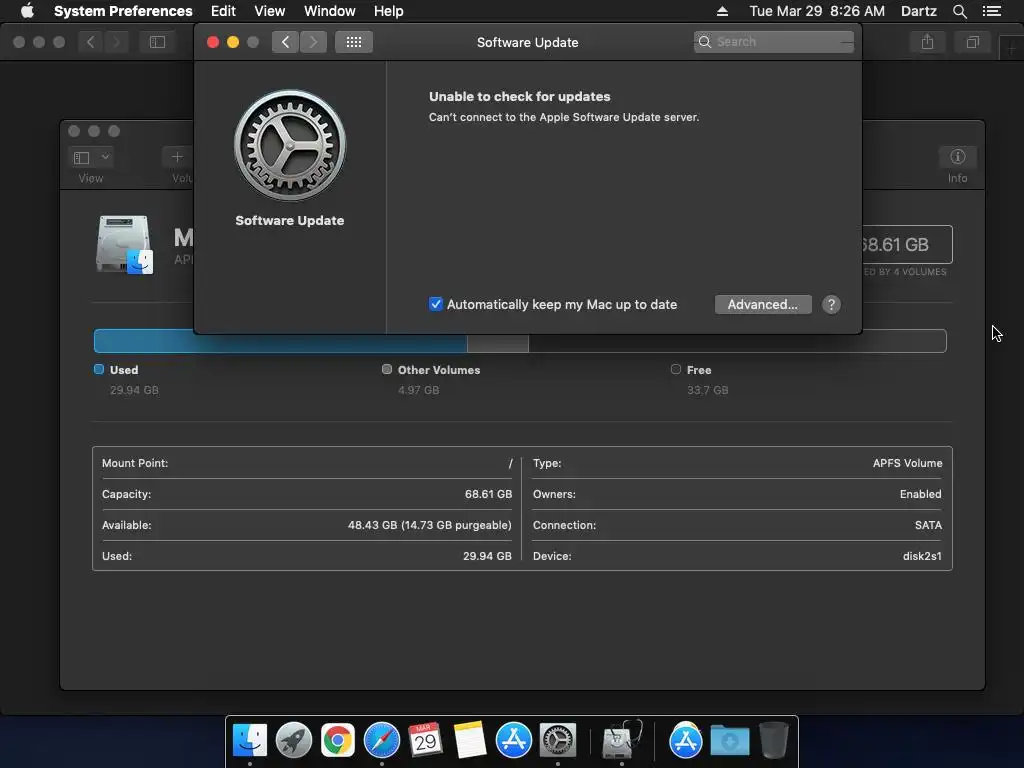Viewport: 1024px width, 768px height.
Task: Toggle Automatically keep my Mac up to date
Action: coord(436,304)
